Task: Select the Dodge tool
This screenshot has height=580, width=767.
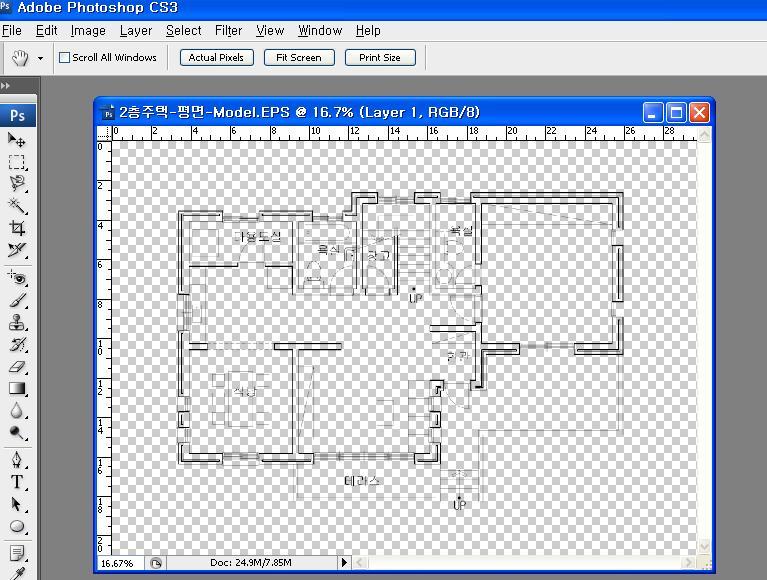Action: click(x=17, y=432)
